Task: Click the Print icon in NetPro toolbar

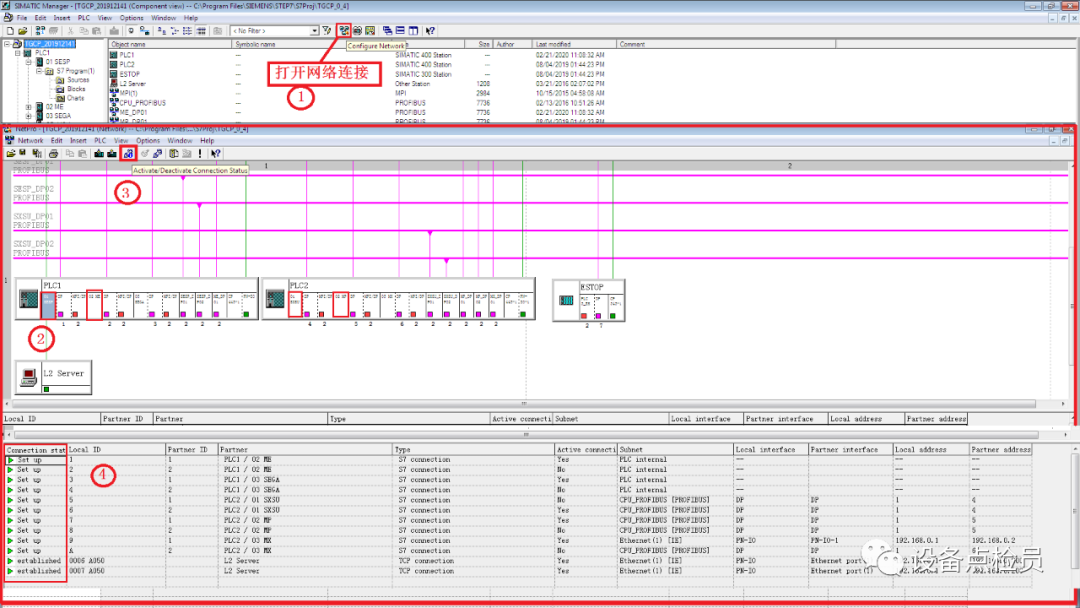Action: [53, 154]
